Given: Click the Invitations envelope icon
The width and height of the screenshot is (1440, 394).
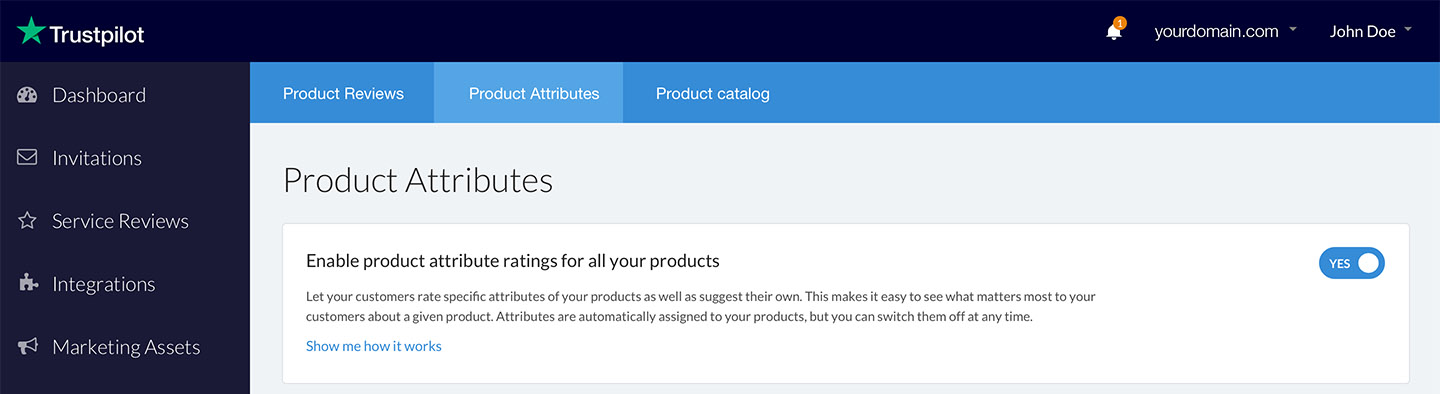Looking at the screenshot, I should tap(27, 158).
